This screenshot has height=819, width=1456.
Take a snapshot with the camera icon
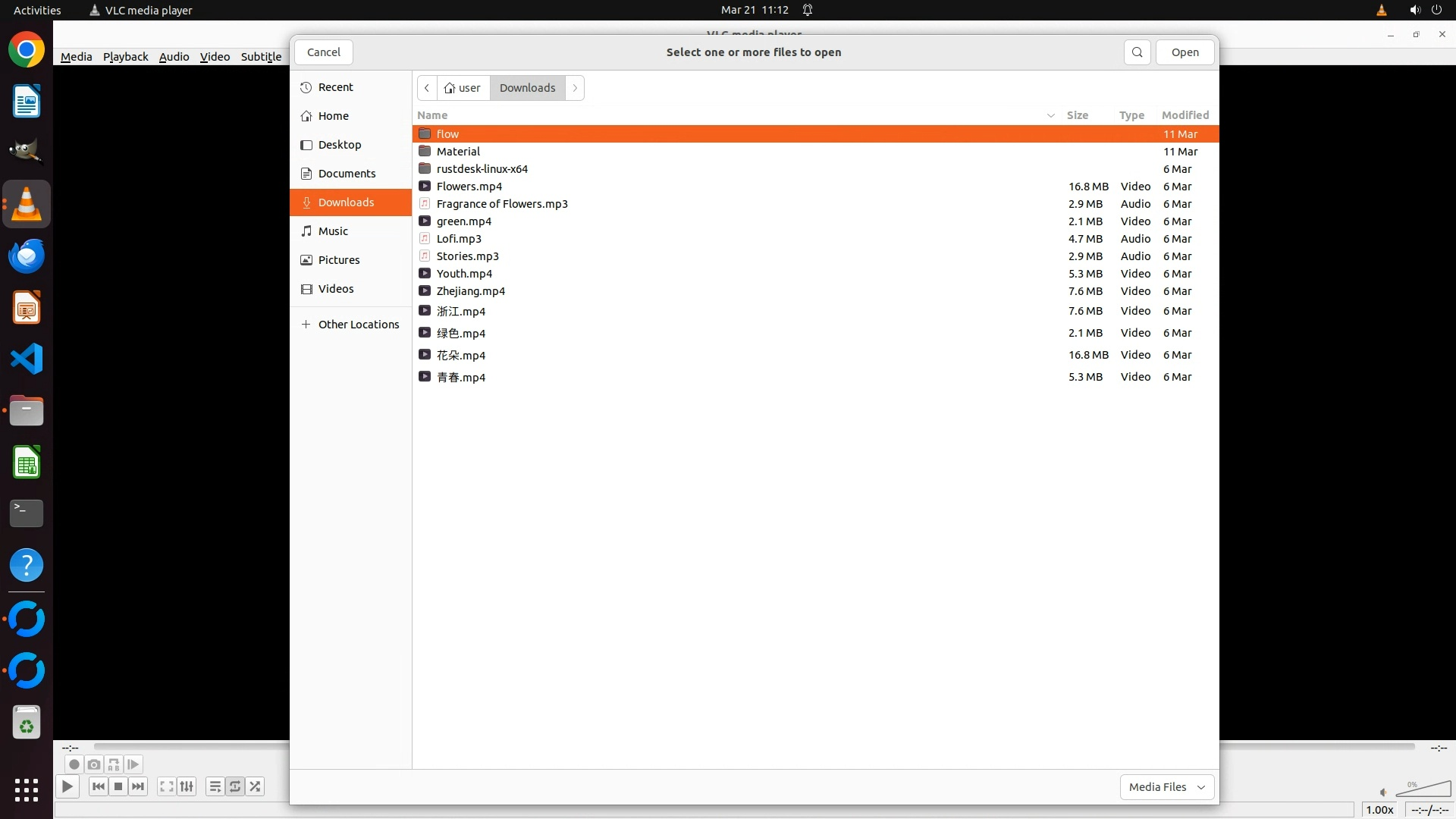tap(94, 764)
